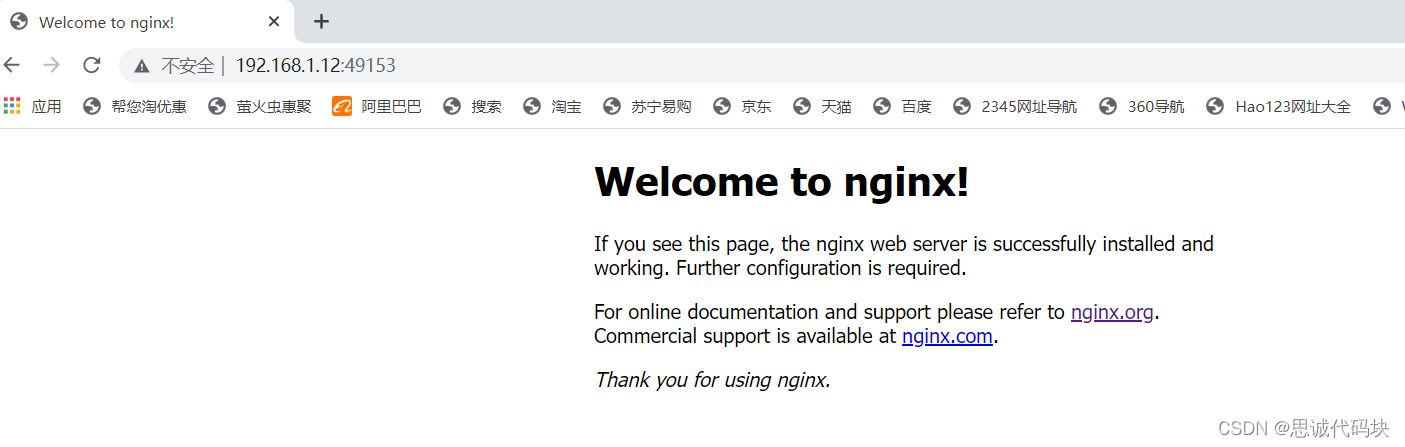
Task: Open the 萤火虫惠聚 bookmark
Action: click(260, 106)
